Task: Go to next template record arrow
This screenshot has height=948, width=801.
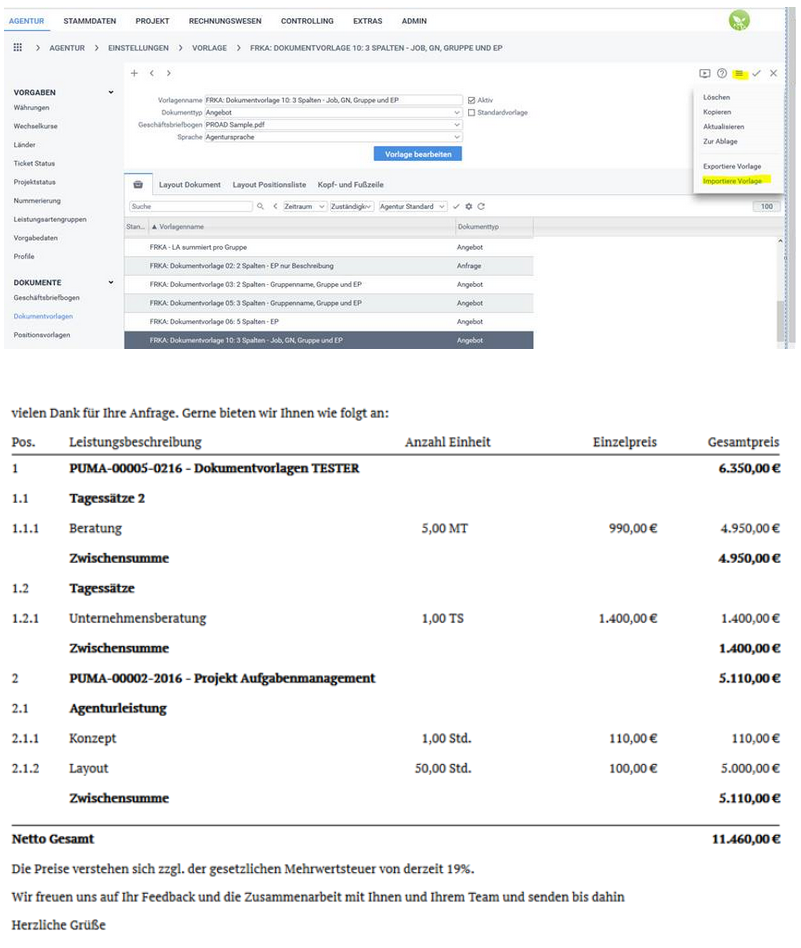Action: click(x=169, y=73)
